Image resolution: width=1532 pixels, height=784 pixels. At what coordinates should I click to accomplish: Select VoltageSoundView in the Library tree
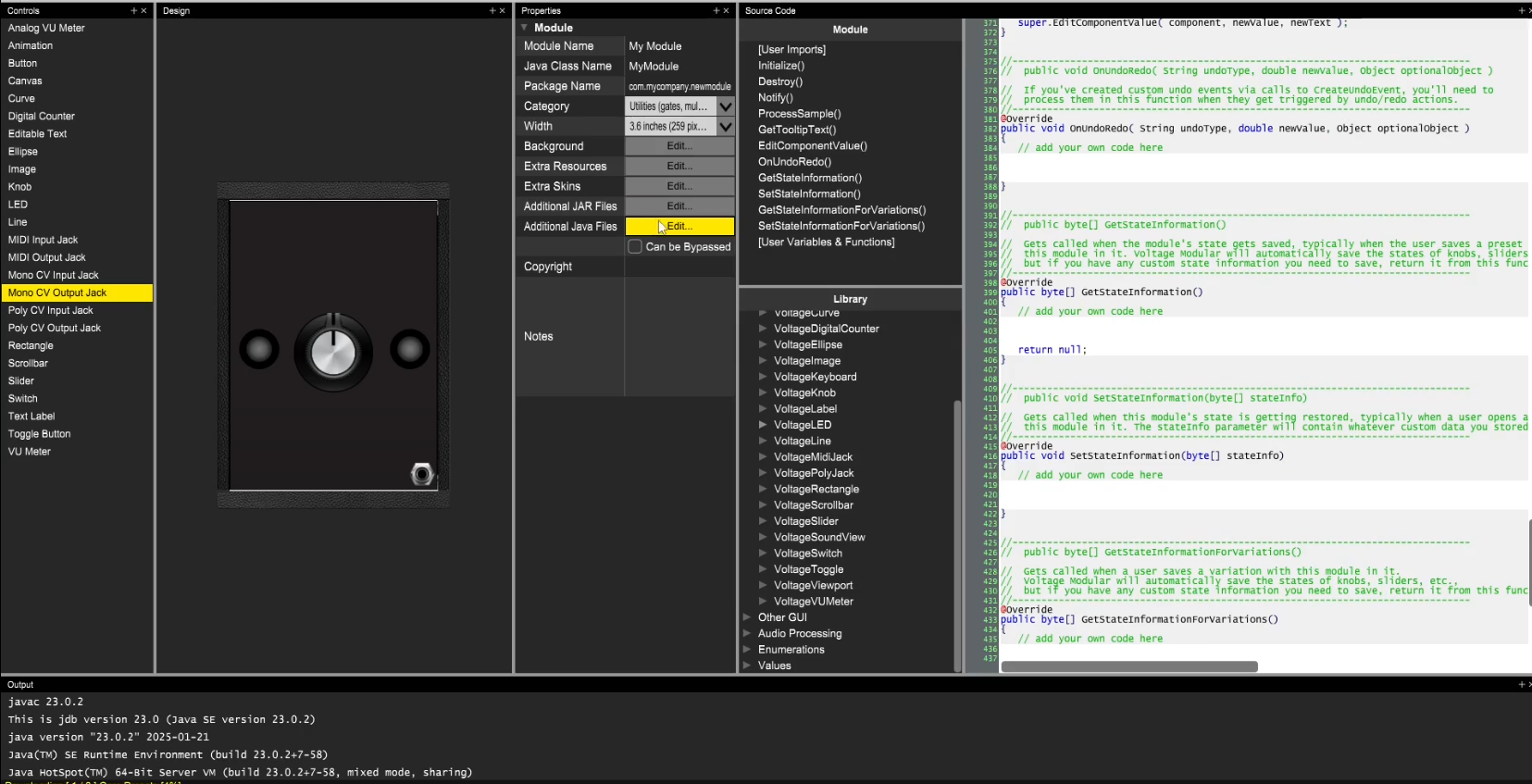819,537
